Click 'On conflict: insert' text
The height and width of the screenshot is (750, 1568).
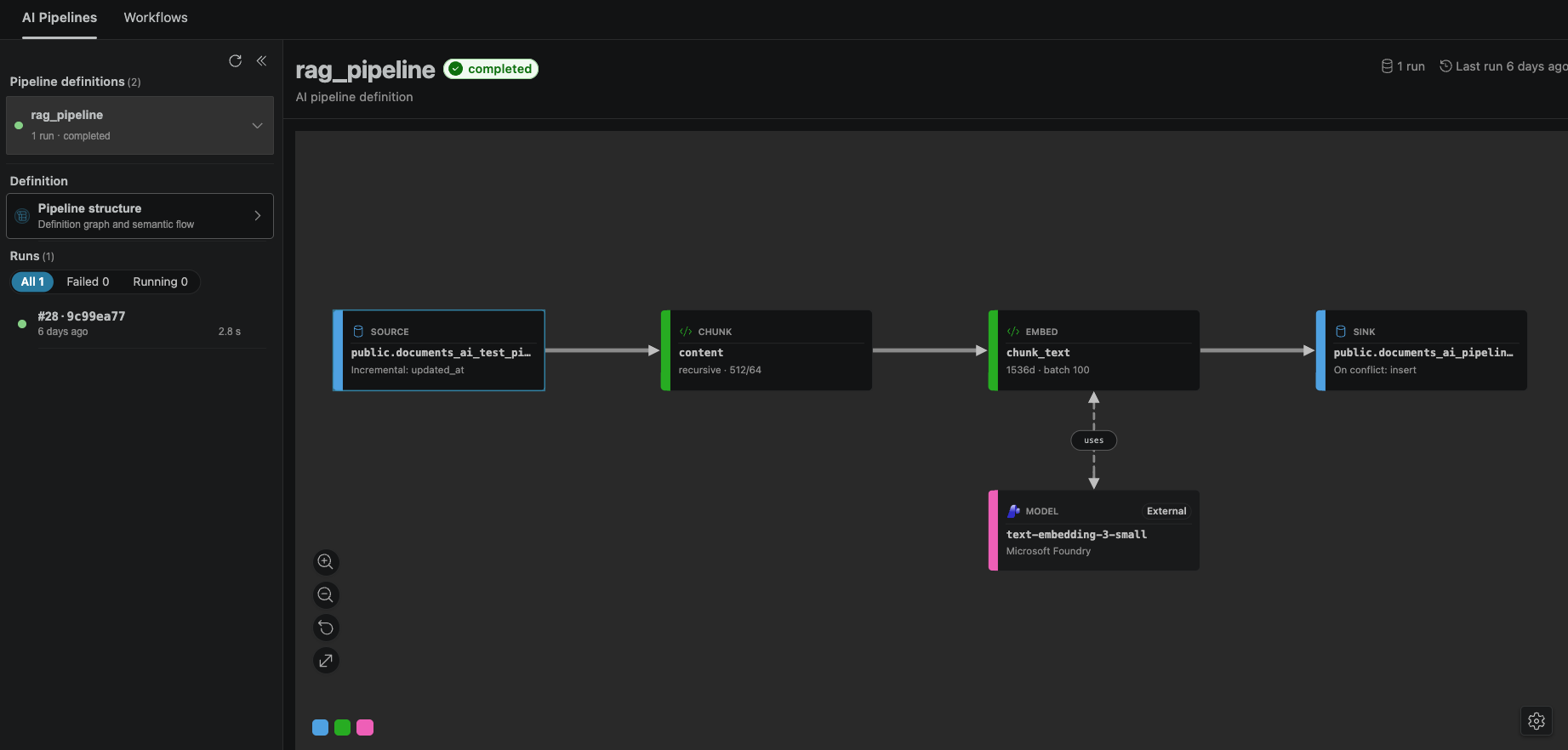(1375, 370)
